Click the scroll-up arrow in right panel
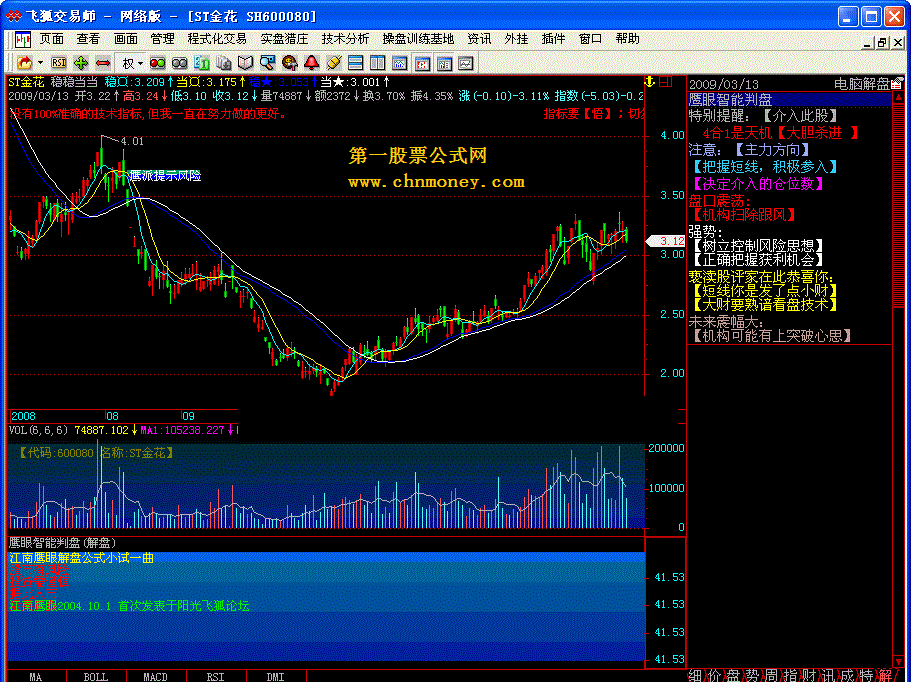This screenshot has height=682, width=911. 898,98
